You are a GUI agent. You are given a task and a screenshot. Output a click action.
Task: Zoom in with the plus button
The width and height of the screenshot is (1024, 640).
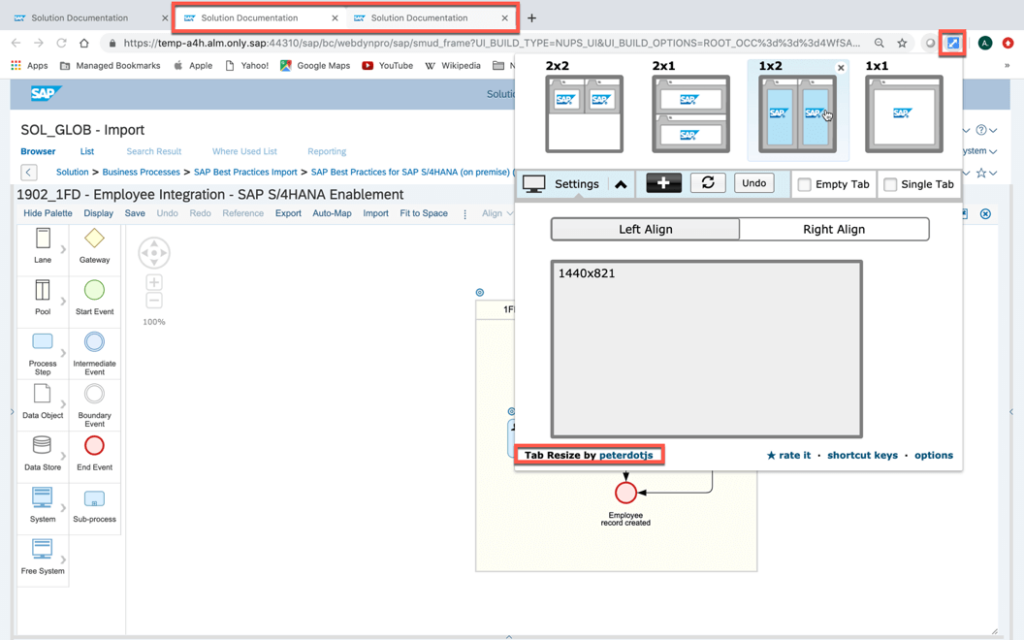154,282
